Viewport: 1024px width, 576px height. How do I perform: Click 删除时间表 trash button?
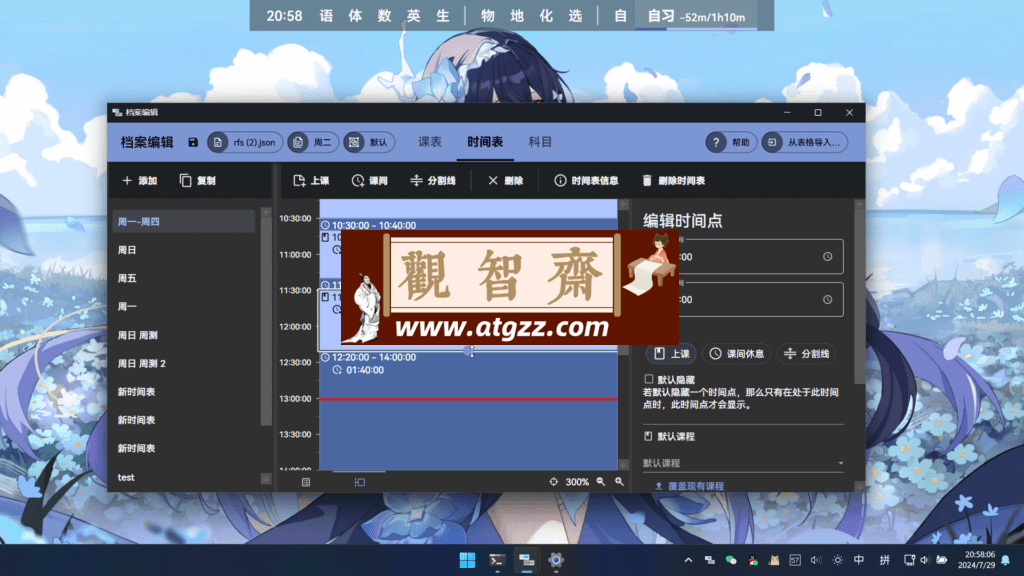click(x=673, y=181)
